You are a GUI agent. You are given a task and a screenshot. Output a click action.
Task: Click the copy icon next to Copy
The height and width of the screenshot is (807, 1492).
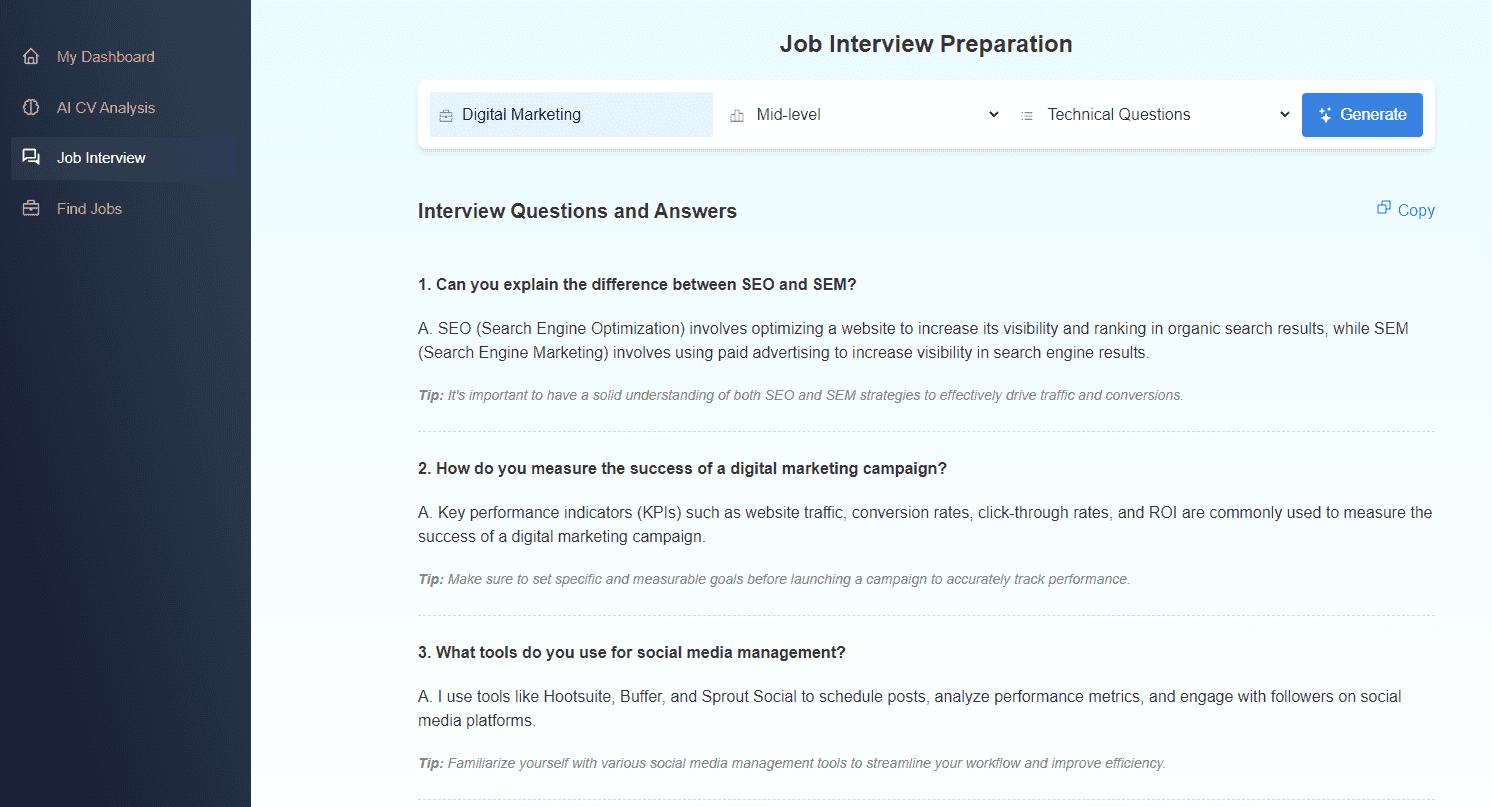(x=1384, y=208)
